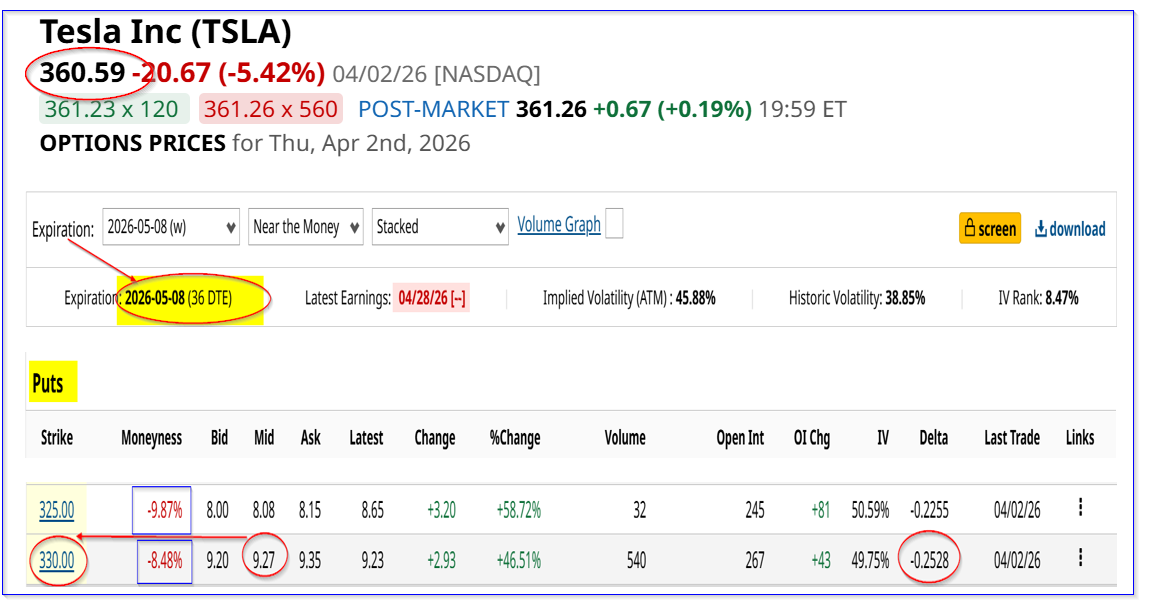Click the download arrow icon
Image resolution: width=1153 pixels, height=607 pixels.
click(x=1041, y=229)
